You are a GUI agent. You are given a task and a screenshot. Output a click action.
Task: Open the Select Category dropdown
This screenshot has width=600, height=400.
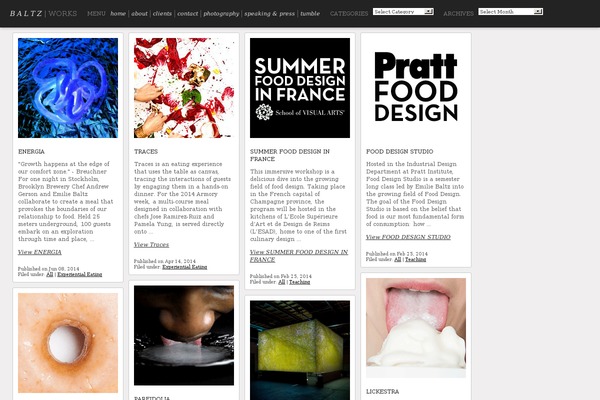(x=403, y=12)
